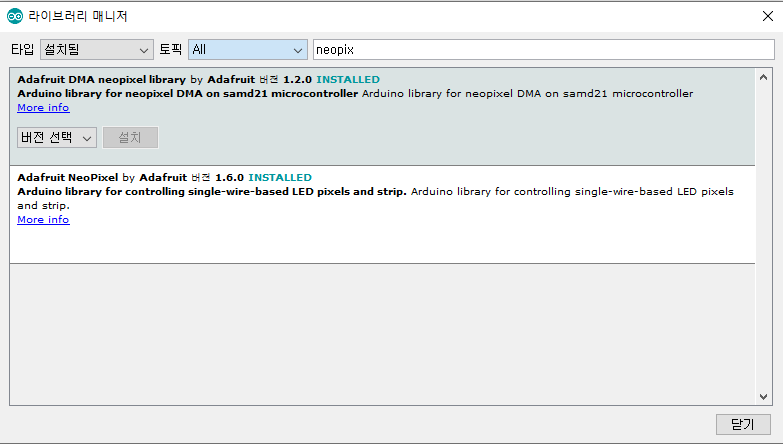The height and width of the screenshot is (444, 783).
Task: Open the 토픽 dropdown showing All
Action: [248, 49]
